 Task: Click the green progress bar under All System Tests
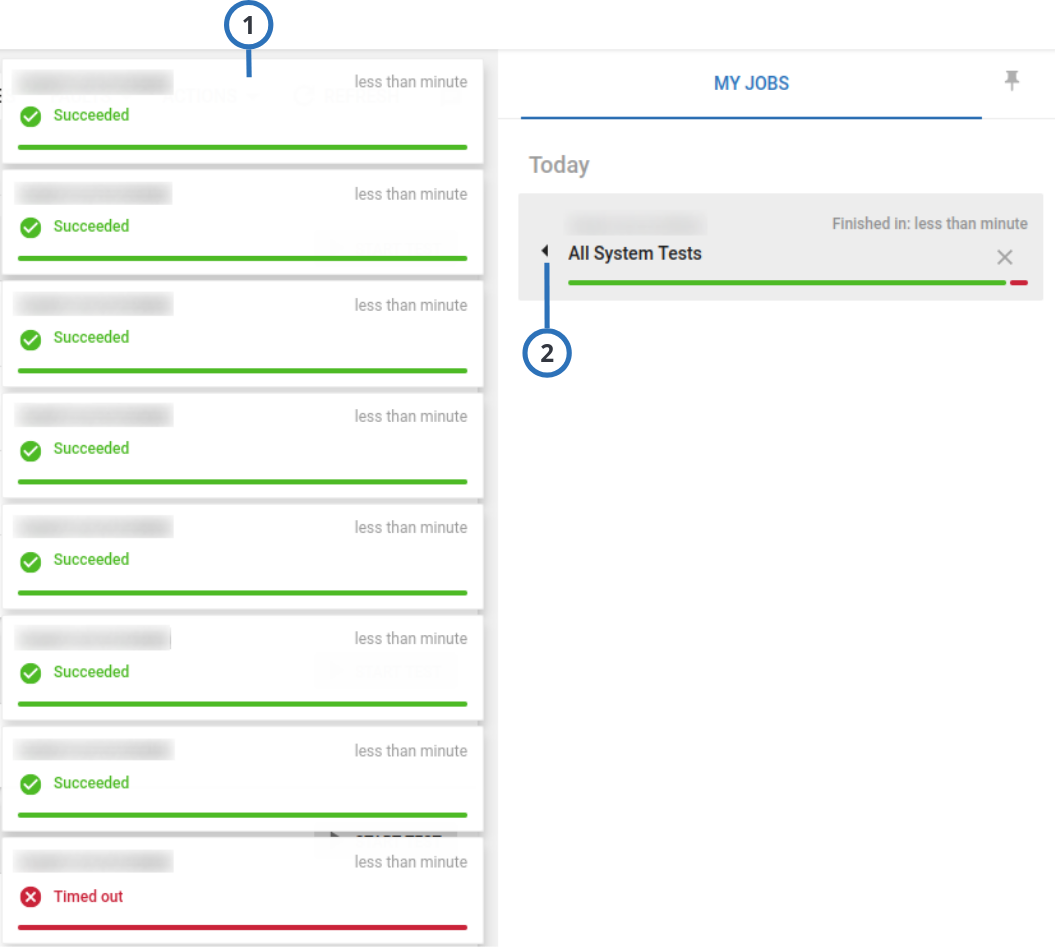[785, 282]
